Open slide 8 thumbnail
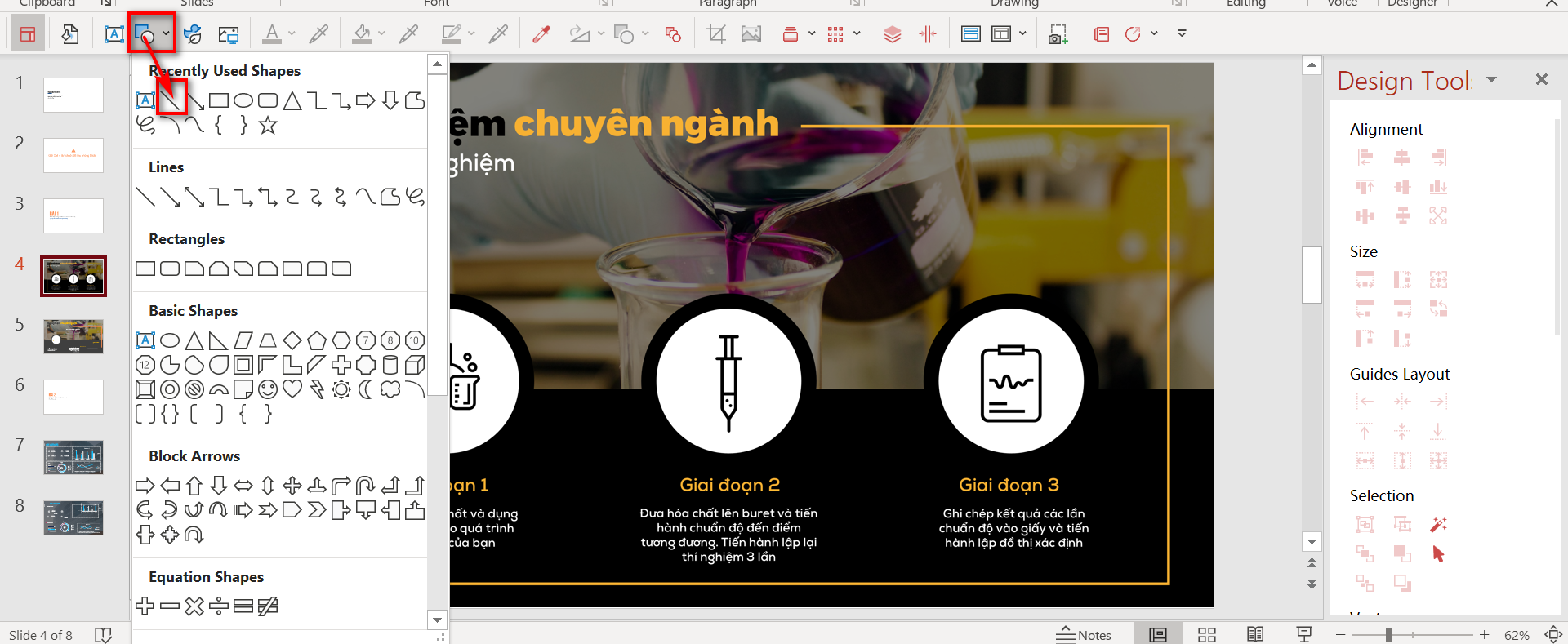1568x644 pixels. 73,517
